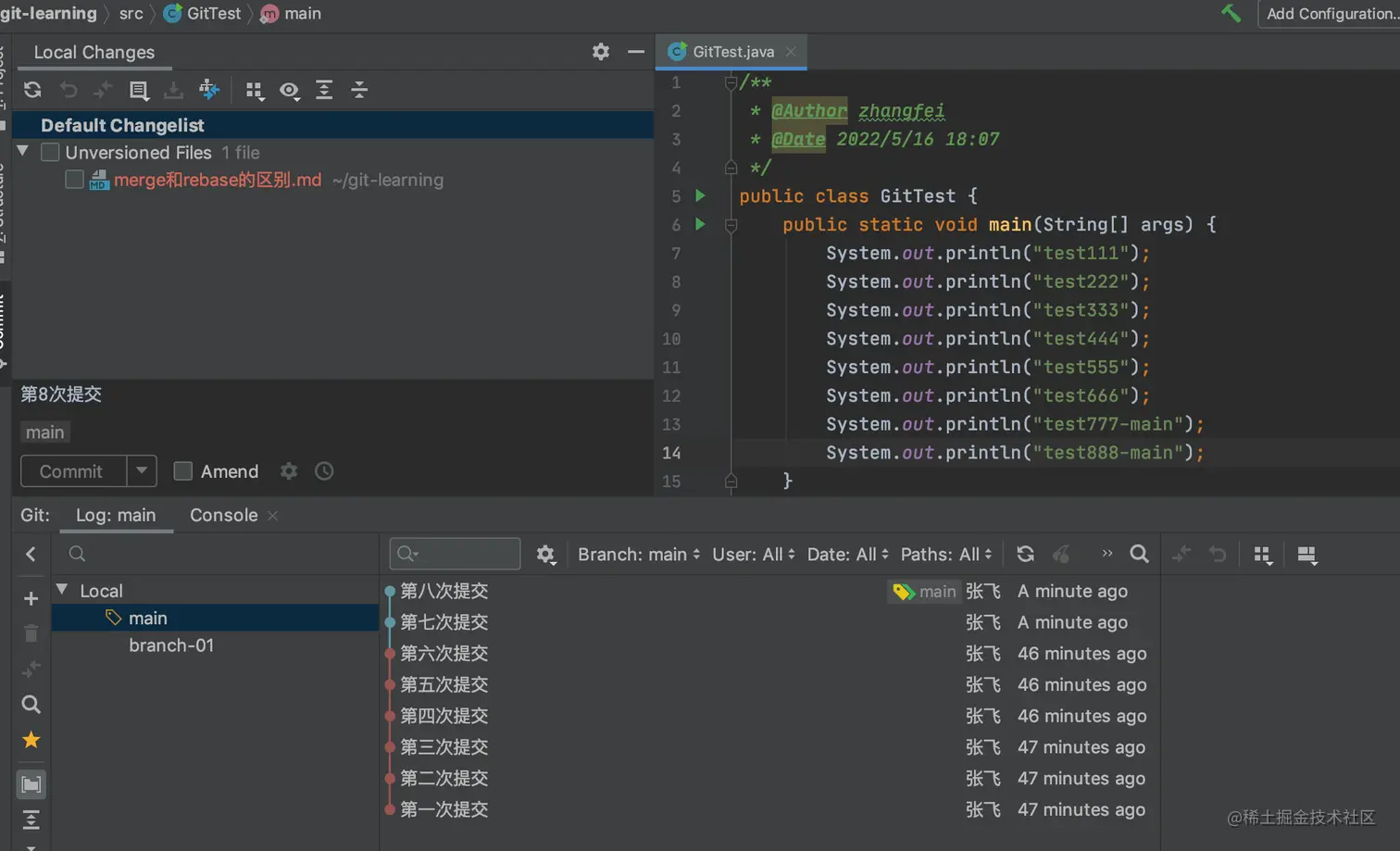Check the merge和rebase的区别.md file checkbox
Screen dimensions: 1400x851
pyautogui.click(x=74, y=180)
